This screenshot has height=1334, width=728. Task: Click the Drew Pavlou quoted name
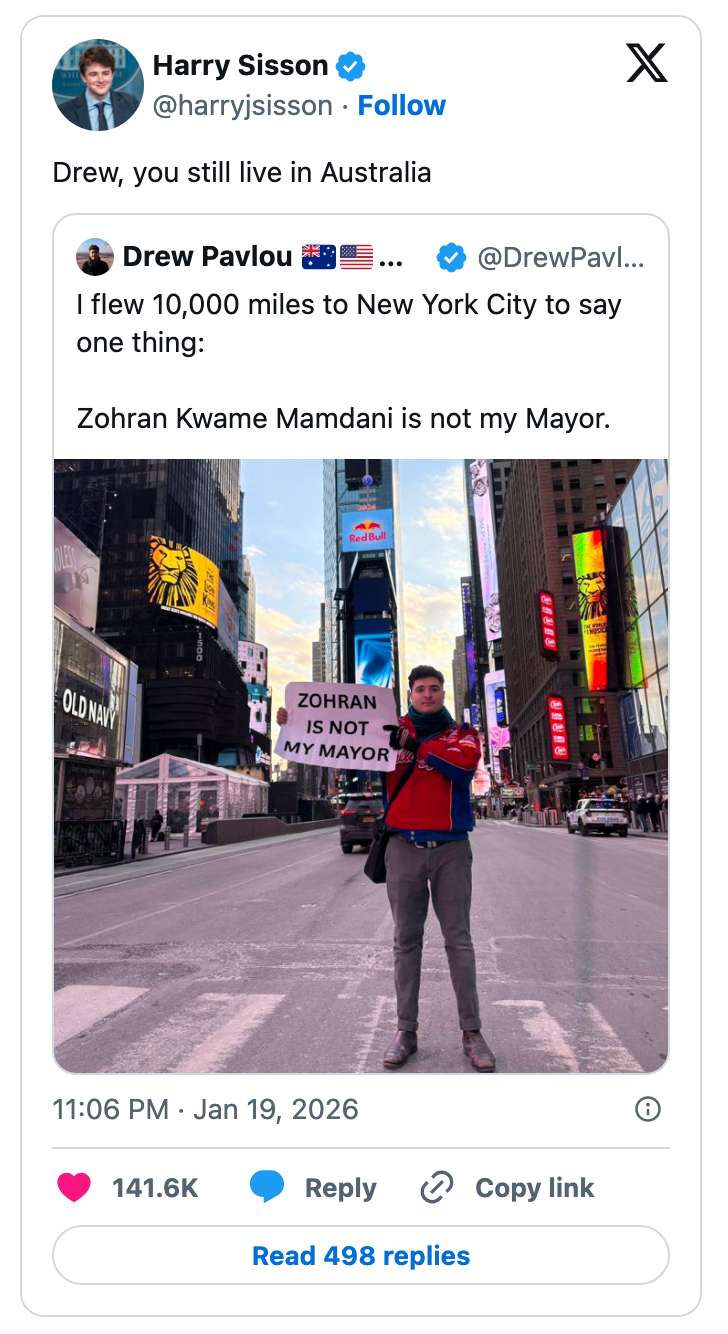tap(207, 258)
